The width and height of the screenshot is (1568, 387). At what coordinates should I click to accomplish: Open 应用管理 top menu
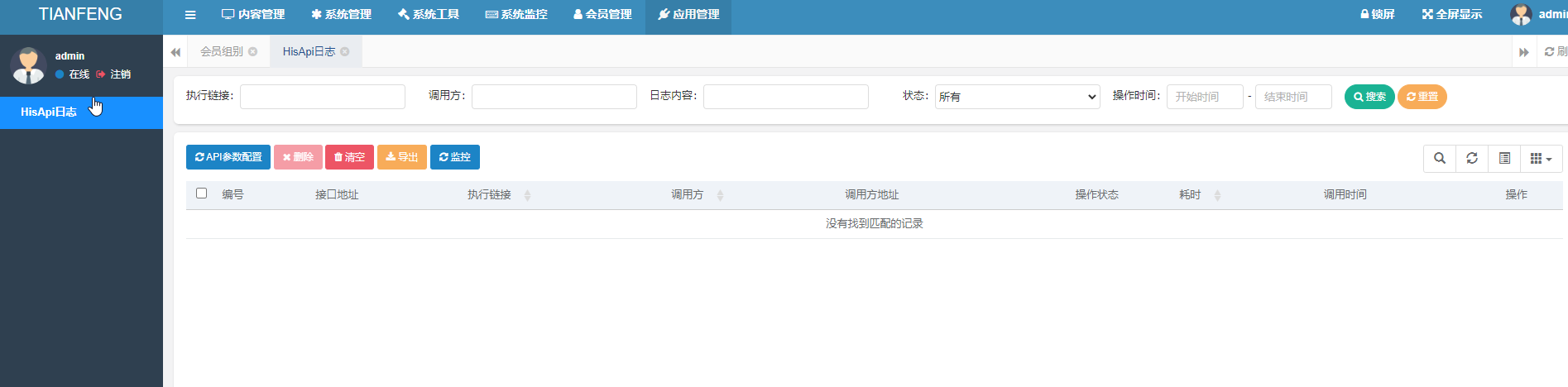[688, 15]
